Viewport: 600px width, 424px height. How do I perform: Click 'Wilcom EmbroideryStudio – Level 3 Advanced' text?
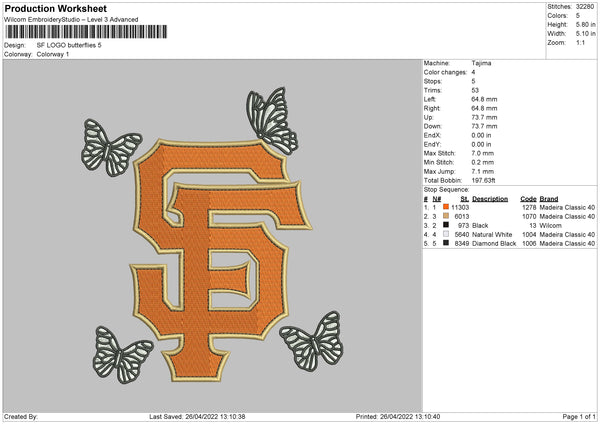click(71, 20)
